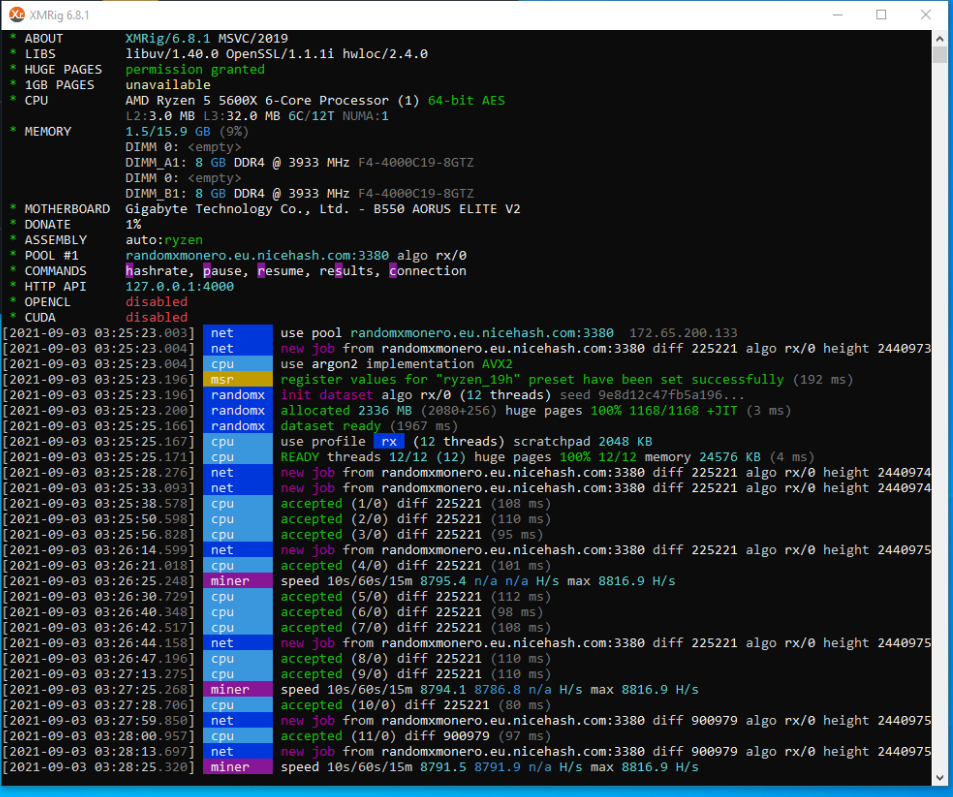953x797 pixels.
Task: Select 'permission granted' huge pages status
Action: click(195, 69)
